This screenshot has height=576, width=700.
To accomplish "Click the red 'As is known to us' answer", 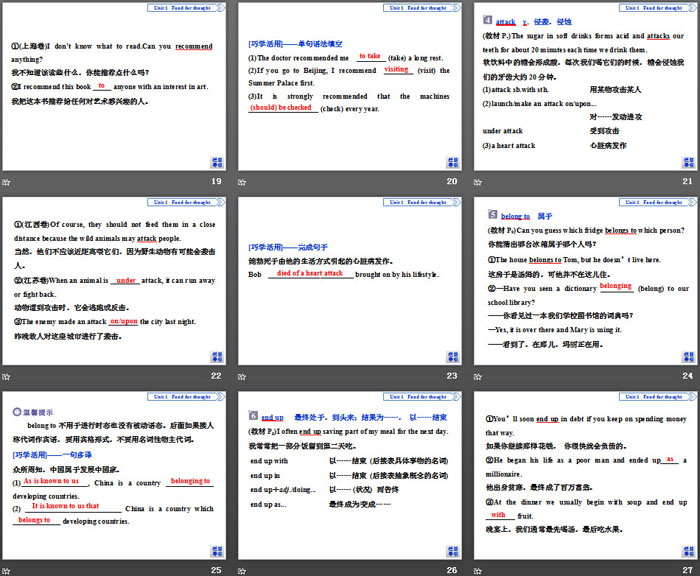I will click(51, 481).
